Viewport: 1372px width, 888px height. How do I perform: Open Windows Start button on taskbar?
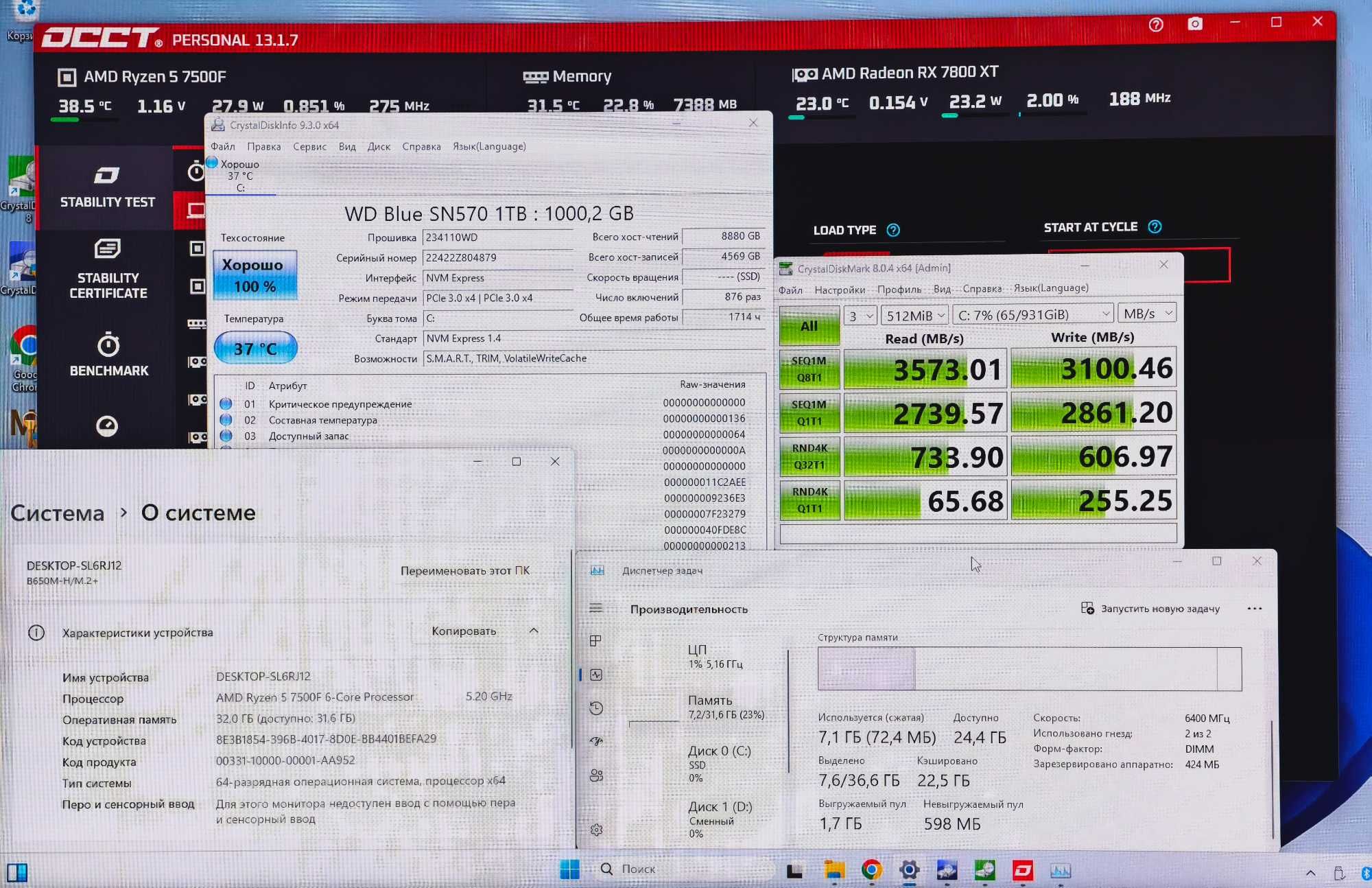(x=569, y=869)
